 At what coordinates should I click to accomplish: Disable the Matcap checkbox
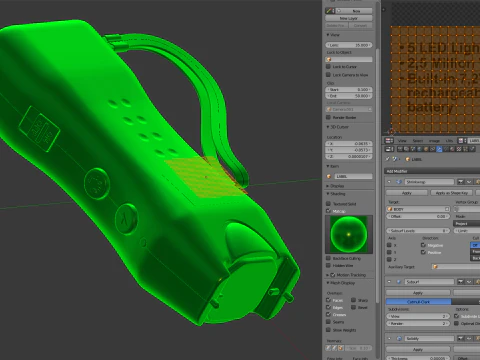pos(328,211)
